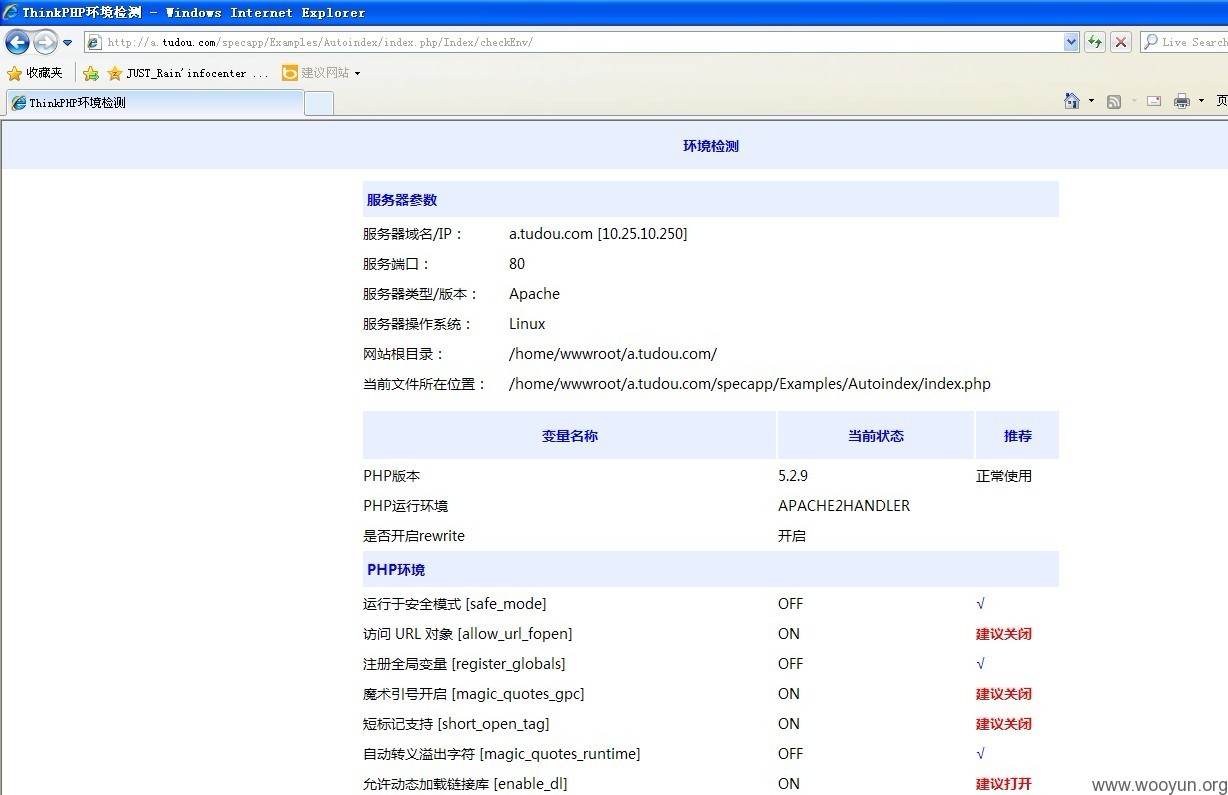Click 建议关闭 in the magic_quotes_gpc row
This screenshot has height=795, width=1228.
(1004, 694)
